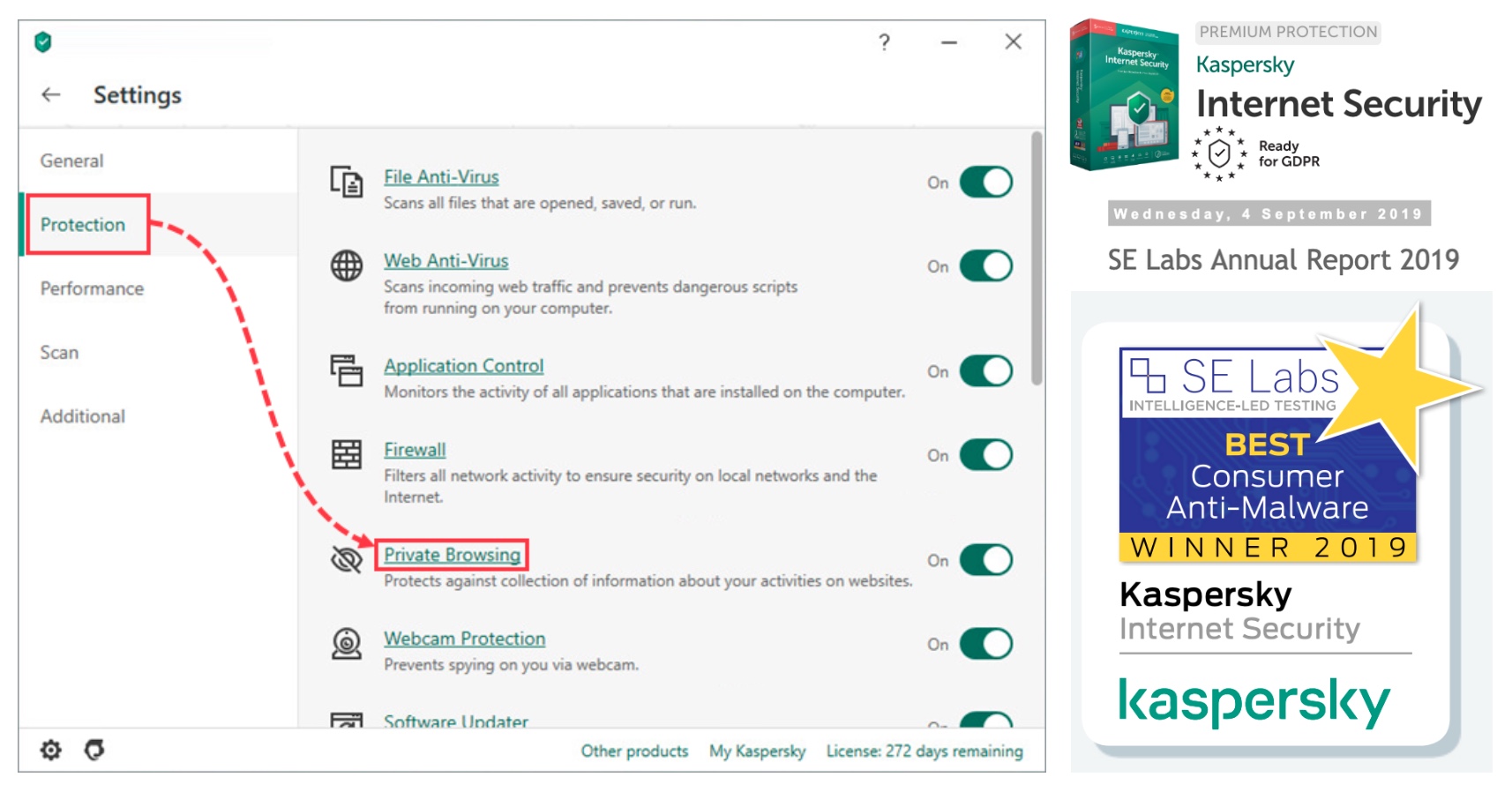Click the Application Control windows icon
1512x792 pixels.
tap(347, 370)
